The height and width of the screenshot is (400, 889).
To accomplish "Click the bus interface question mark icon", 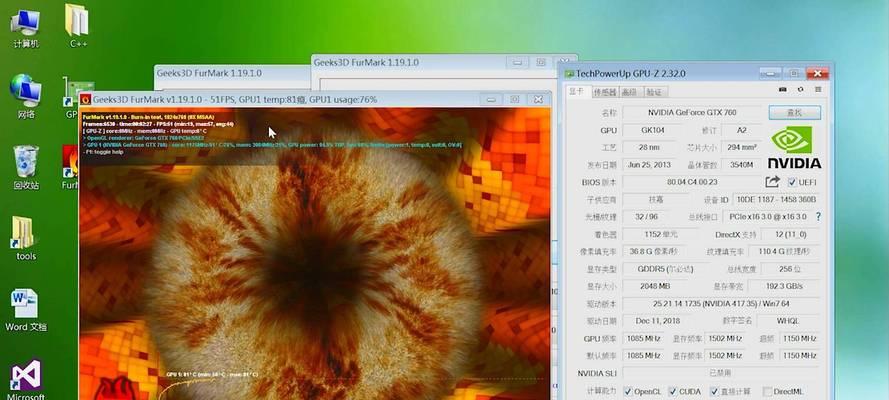I will pos(818,216).
